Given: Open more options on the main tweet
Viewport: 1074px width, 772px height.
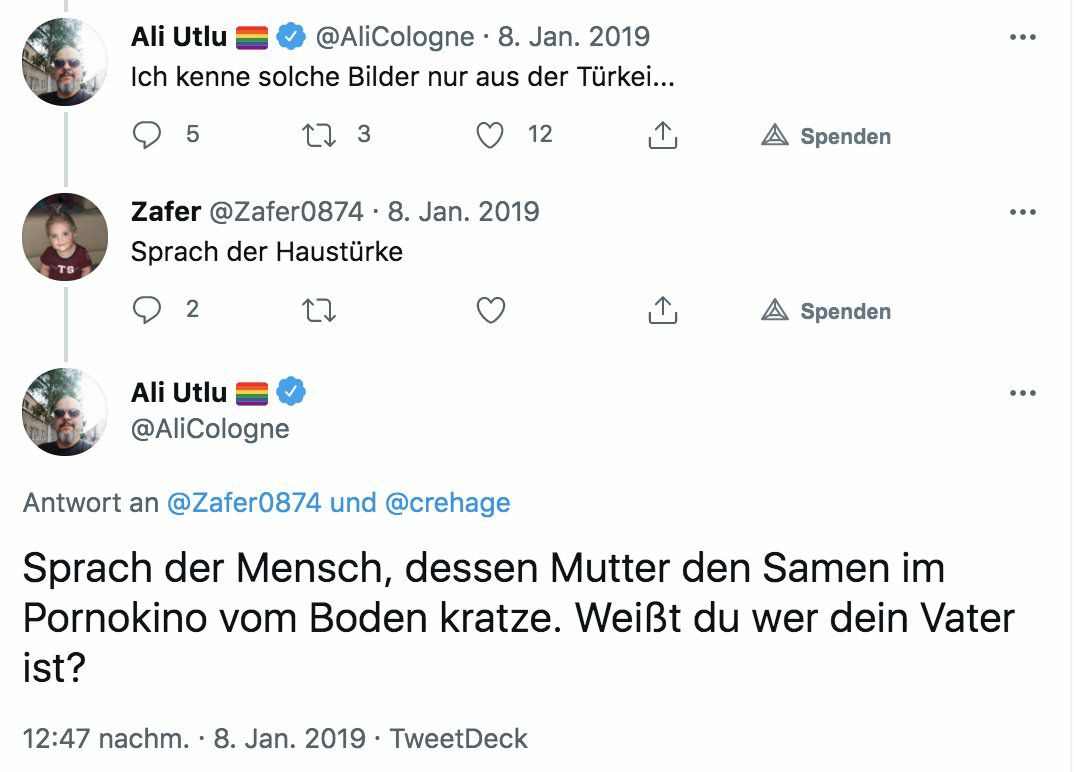Looking at the screenshot, I should [x=1022, y=393].
